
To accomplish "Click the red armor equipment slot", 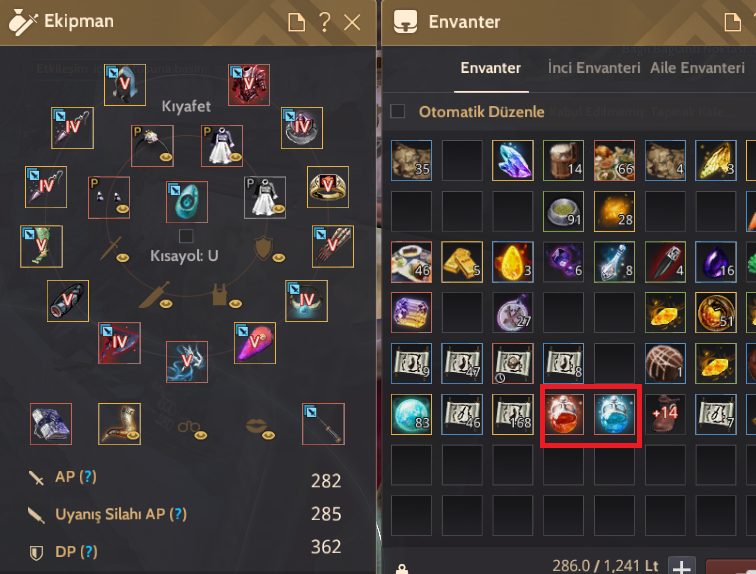I will click(x=249, y=85).
